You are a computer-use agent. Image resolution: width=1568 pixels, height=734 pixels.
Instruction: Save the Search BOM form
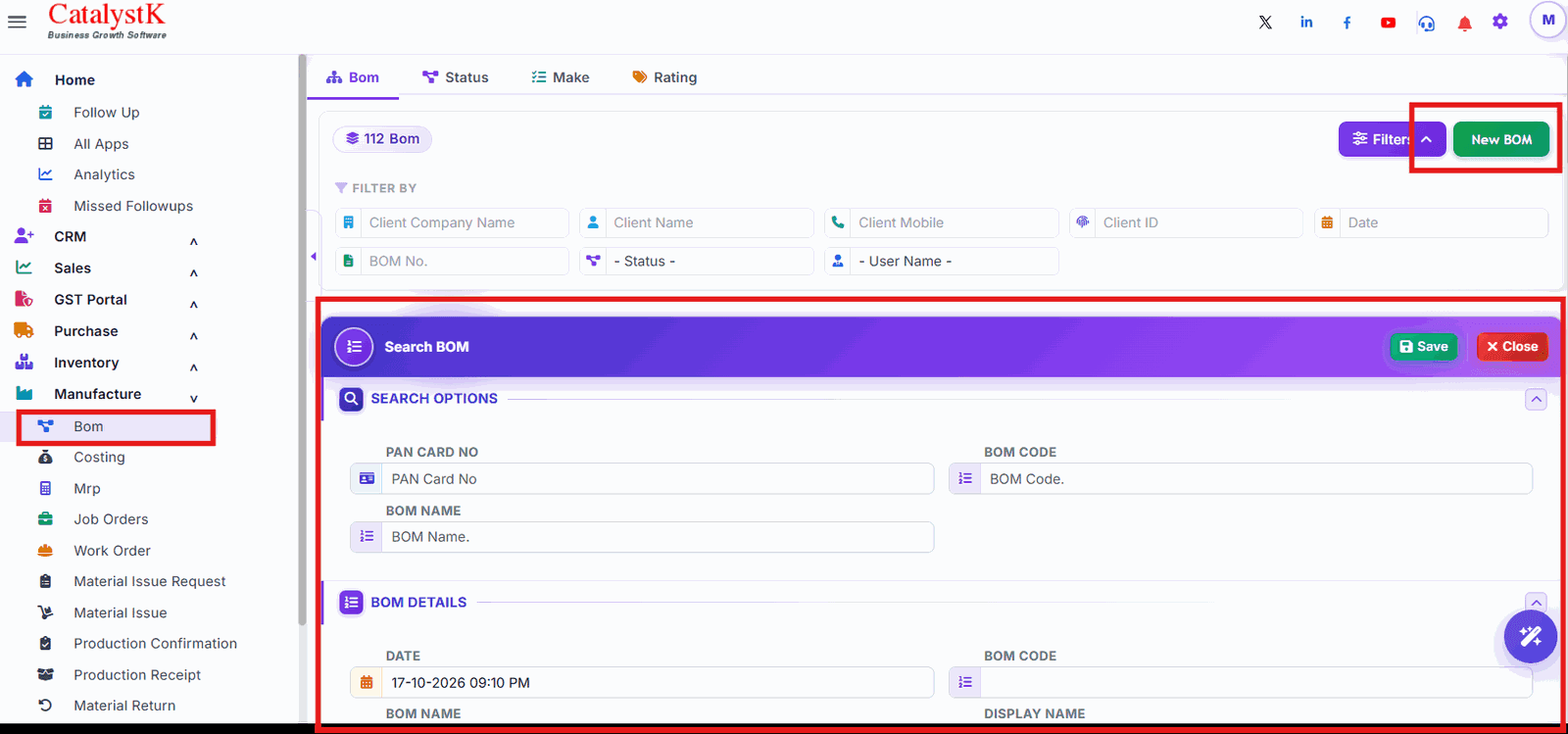(x=1424, y=347)
